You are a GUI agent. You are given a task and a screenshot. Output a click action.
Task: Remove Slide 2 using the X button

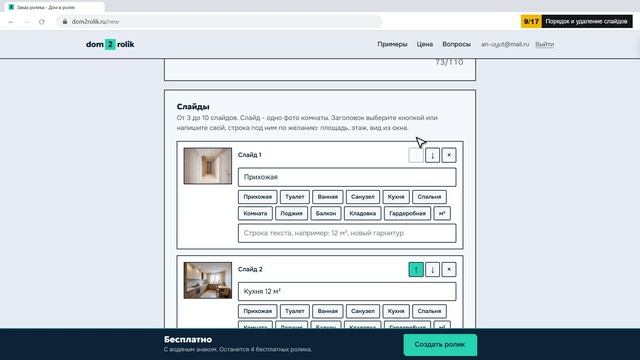[449, 269]
